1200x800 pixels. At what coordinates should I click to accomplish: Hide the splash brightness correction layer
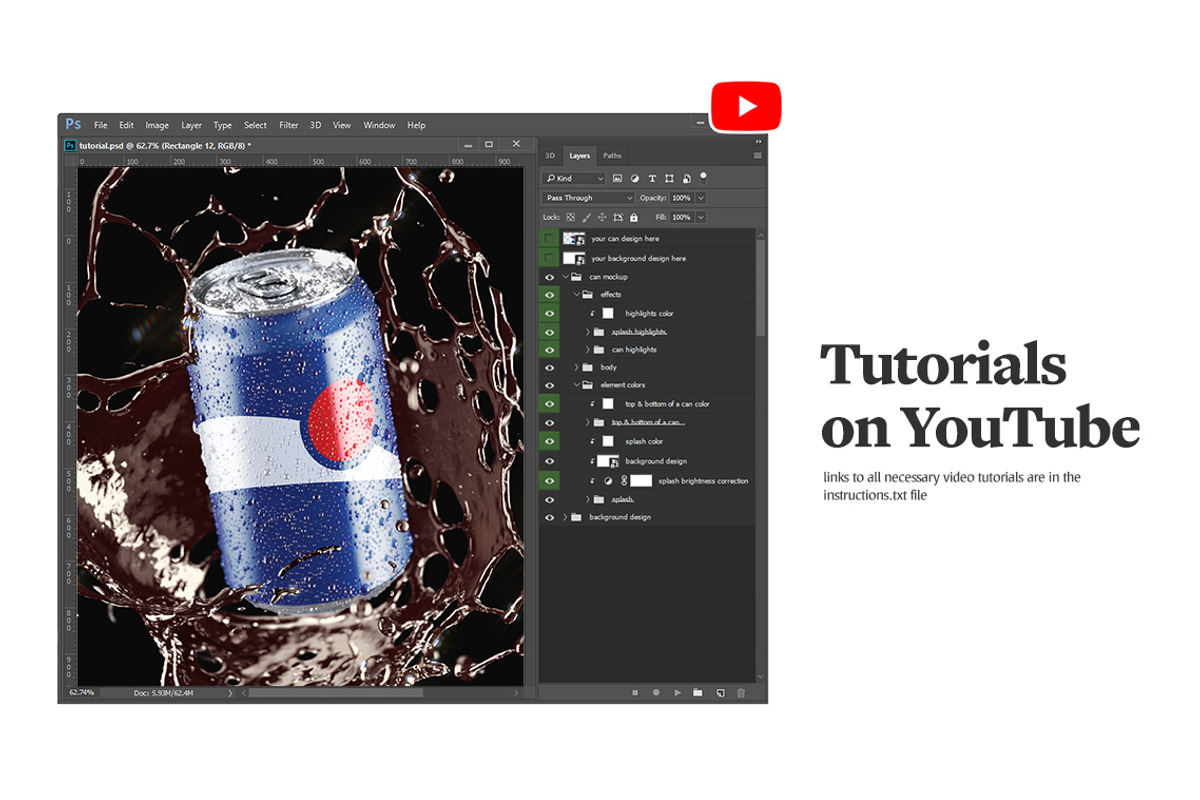549,481
